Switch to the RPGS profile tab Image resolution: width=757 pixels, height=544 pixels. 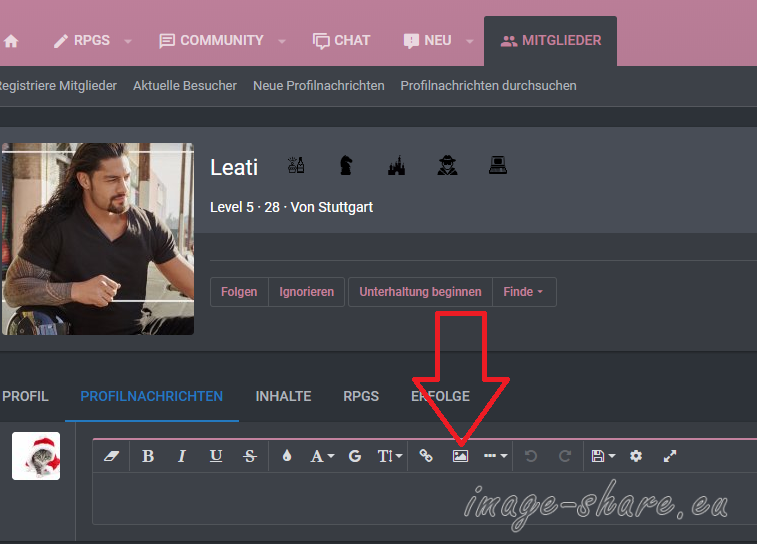361,396
